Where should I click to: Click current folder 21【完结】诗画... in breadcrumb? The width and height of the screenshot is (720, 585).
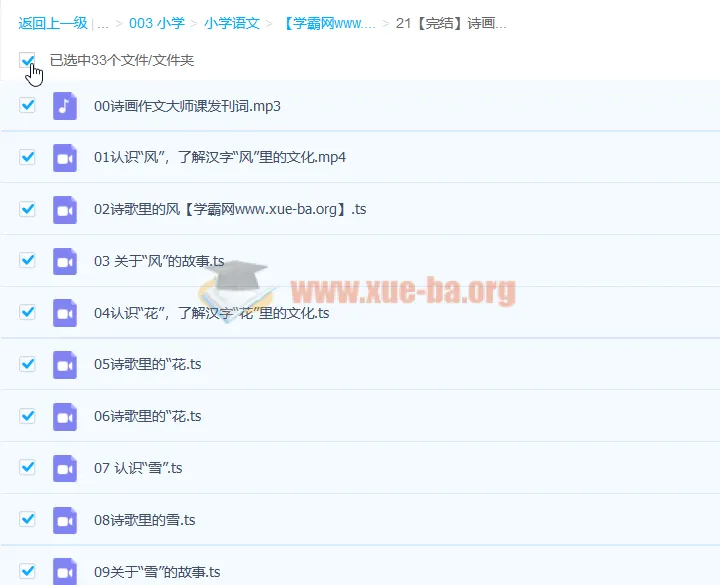451,23
